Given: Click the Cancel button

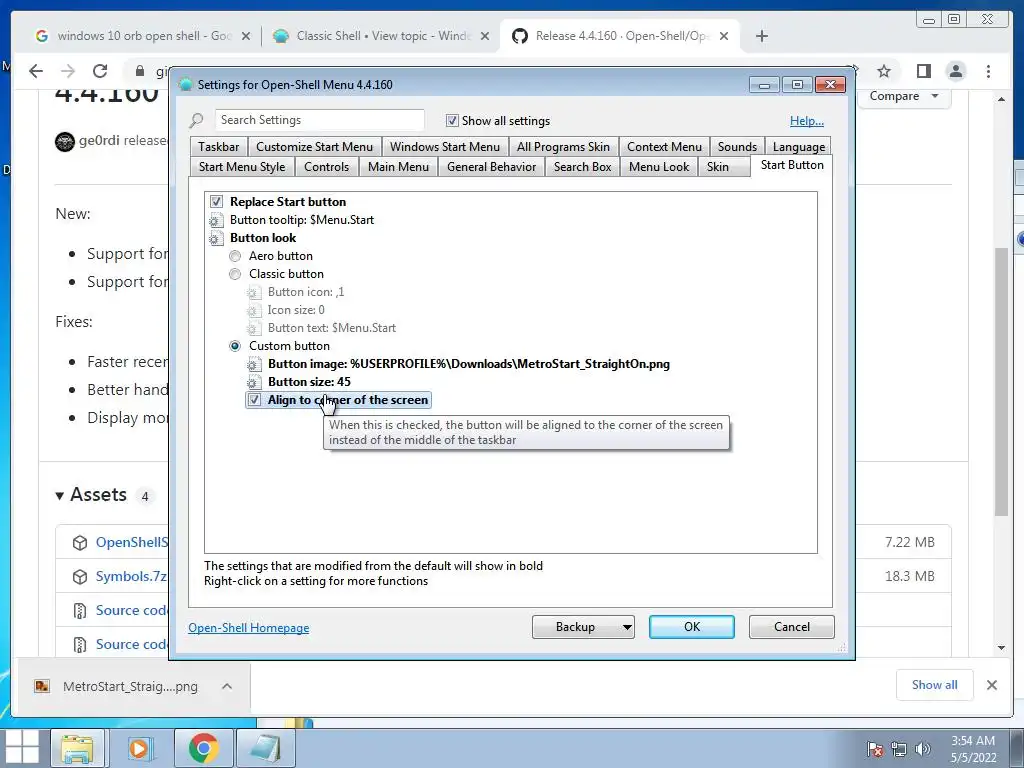Looking at the screenshot, I should (792, 627).
